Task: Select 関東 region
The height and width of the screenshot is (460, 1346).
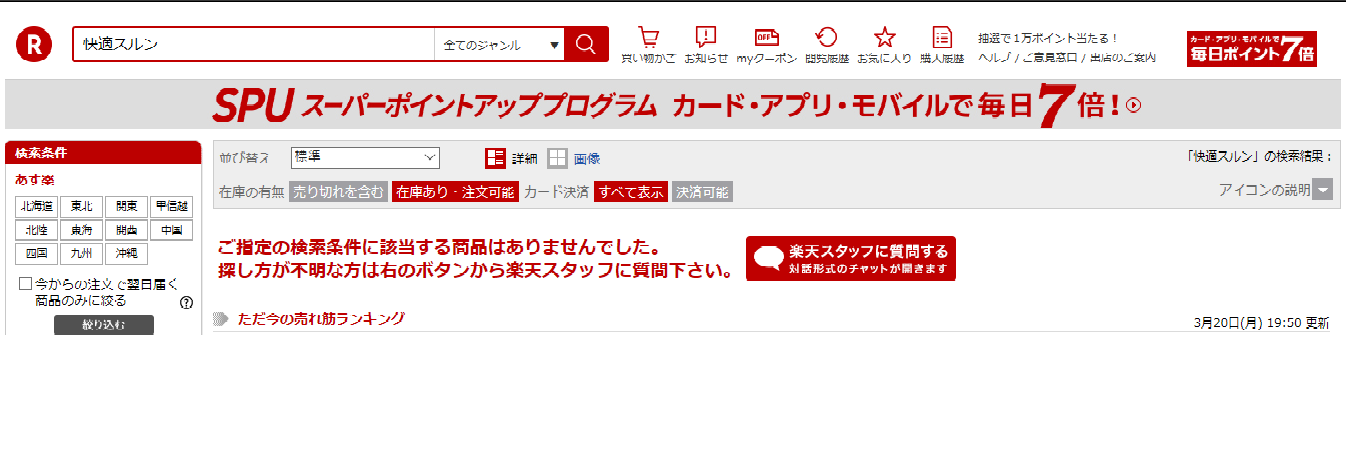Action: 126,207
